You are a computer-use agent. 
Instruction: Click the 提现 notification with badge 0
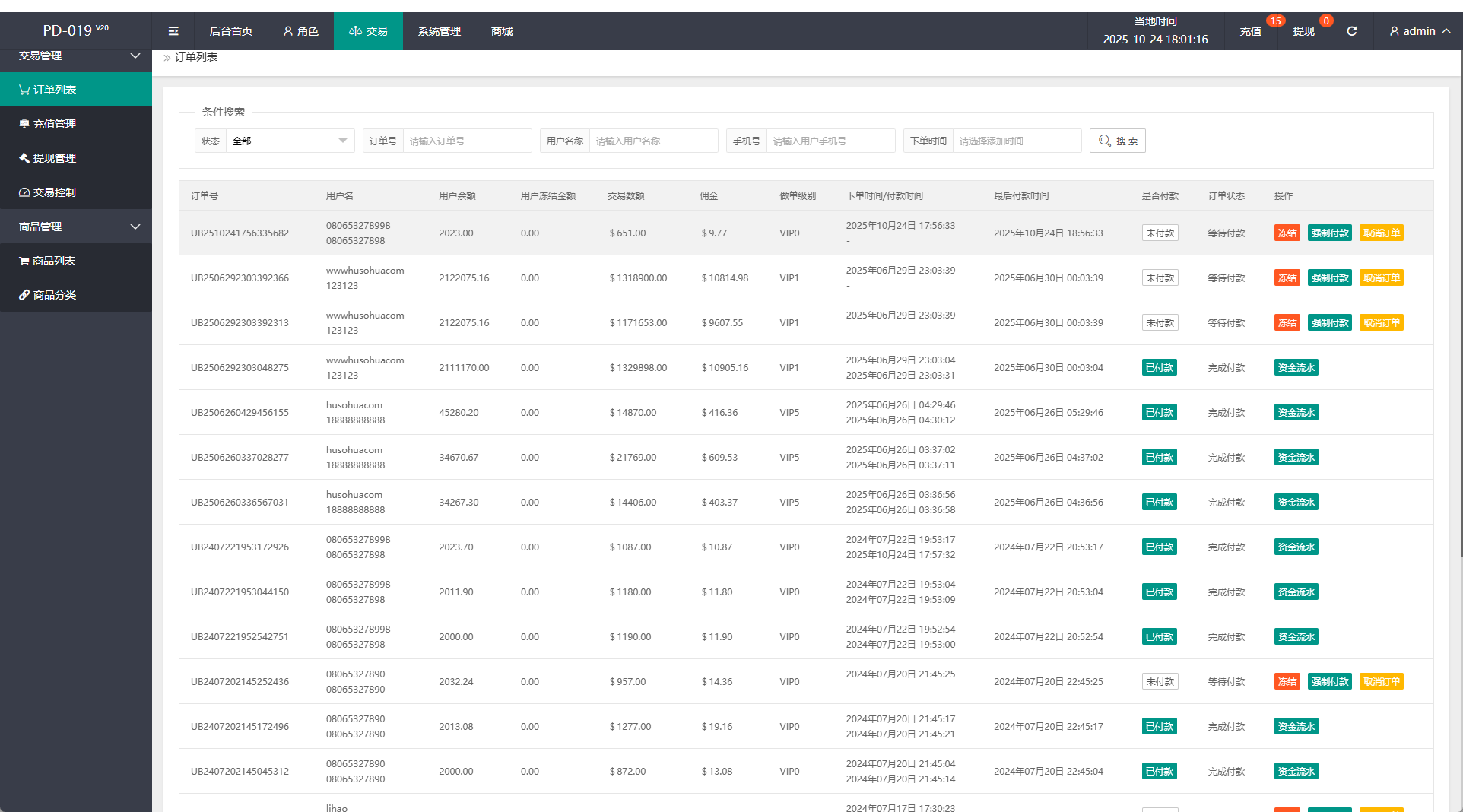1303,31
